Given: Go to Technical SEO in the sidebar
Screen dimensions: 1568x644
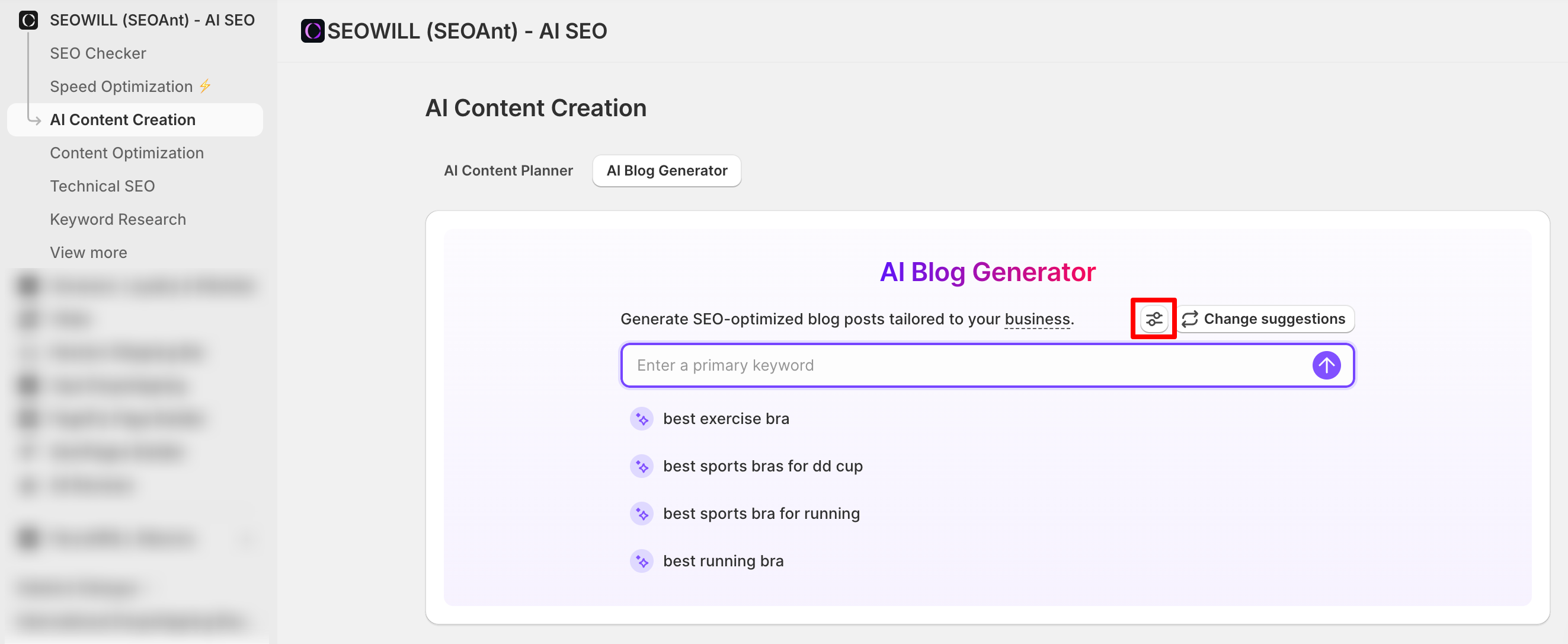Looking at the screenshot, I should [x=103, y=186].
